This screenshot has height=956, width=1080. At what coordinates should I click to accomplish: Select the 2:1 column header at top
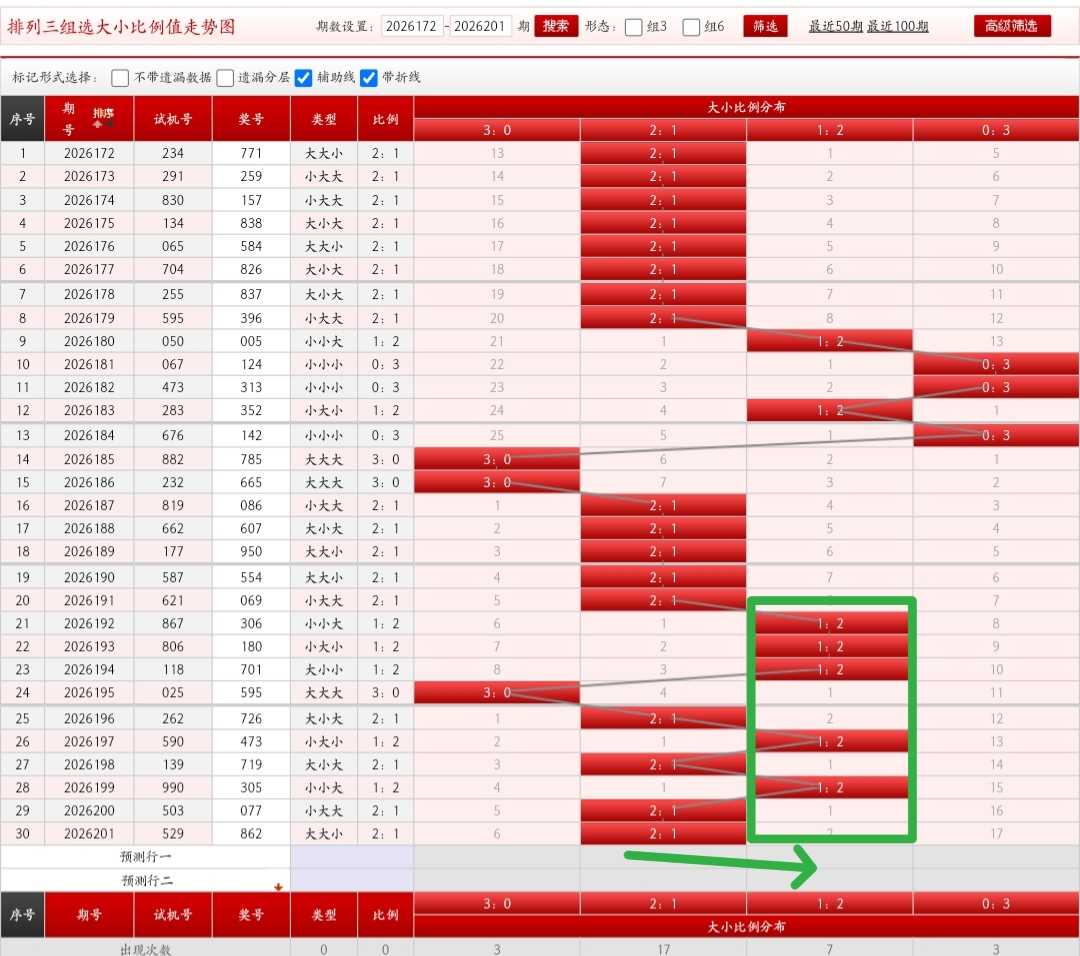[x=663, y=130]
